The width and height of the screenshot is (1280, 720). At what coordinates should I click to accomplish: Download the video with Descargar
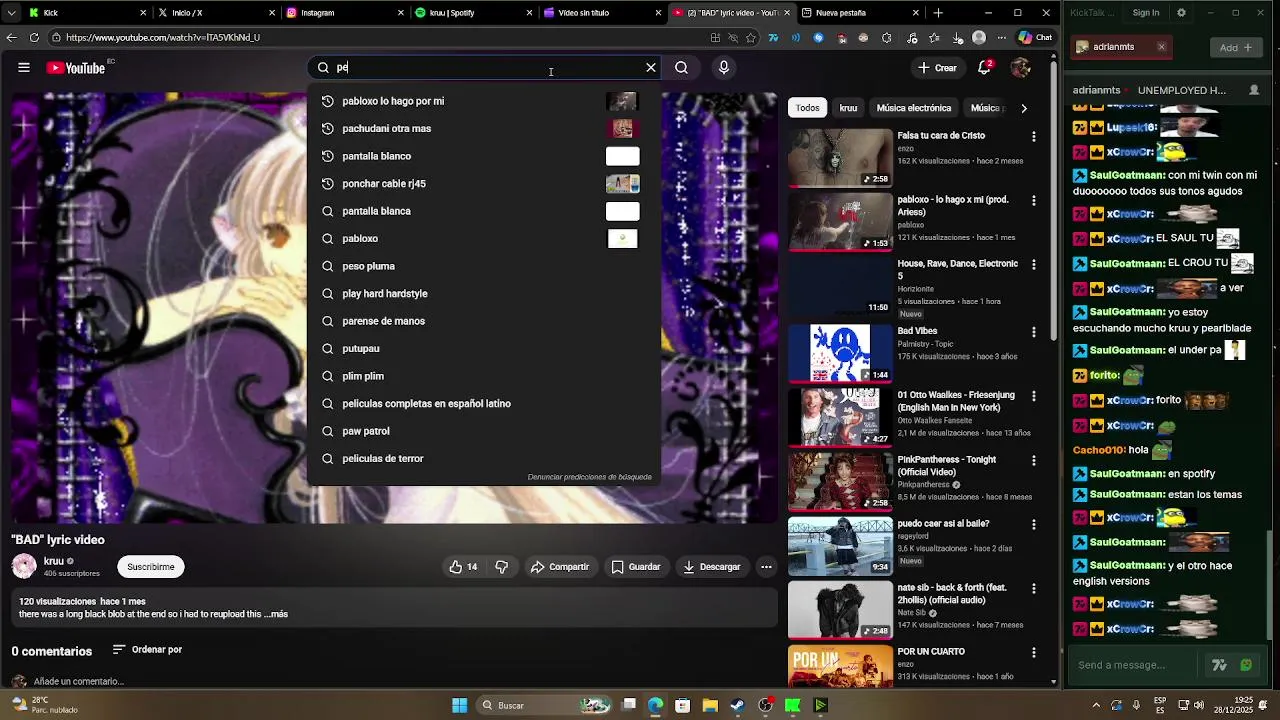712,567
